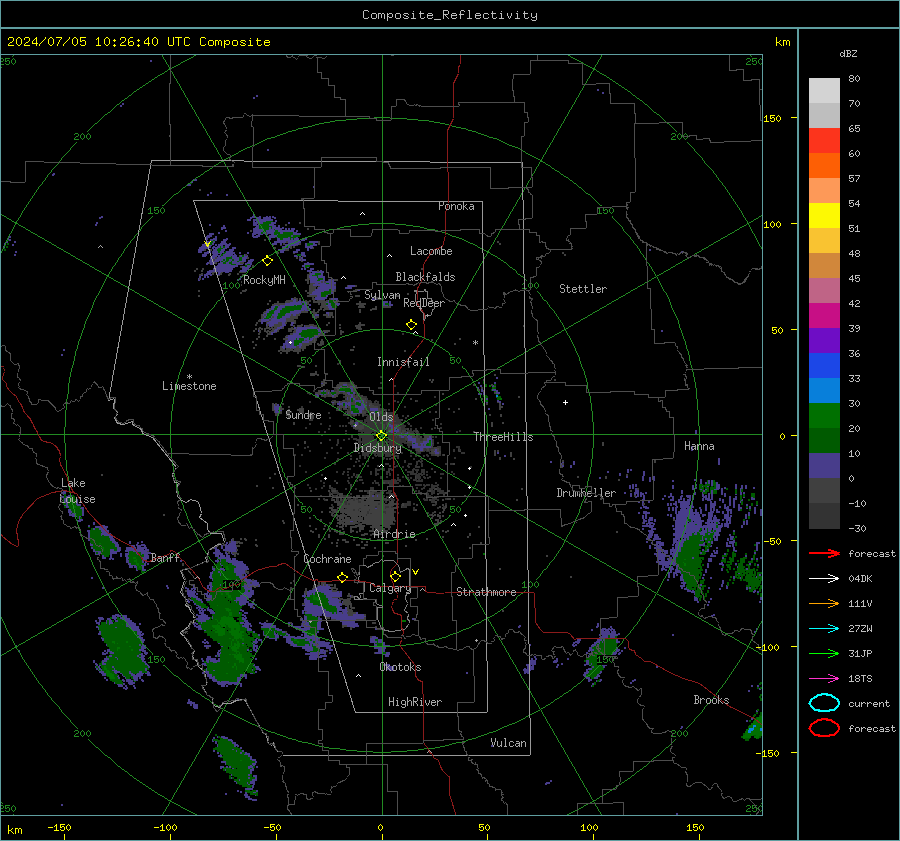Select the purple 10 dBZ color swatch
The width and height of the screenshot is (900, 841).
(824, 466)
